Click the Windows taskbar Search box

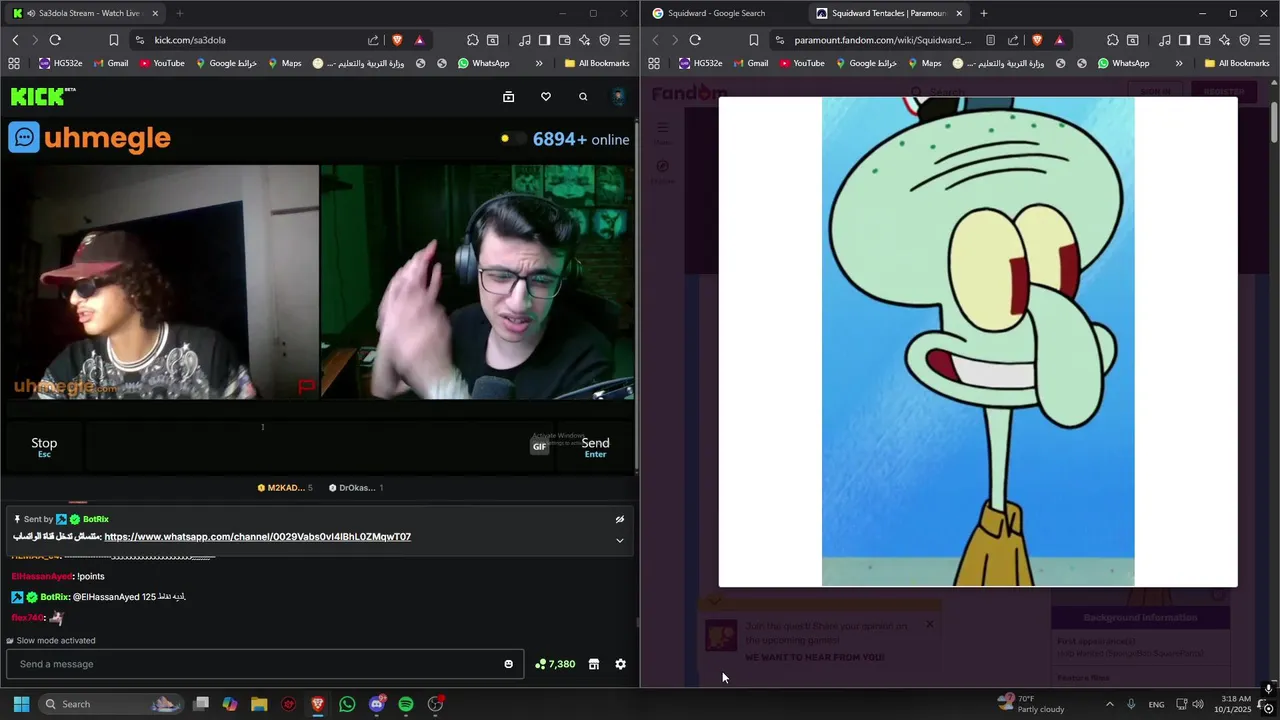[110, 704]
